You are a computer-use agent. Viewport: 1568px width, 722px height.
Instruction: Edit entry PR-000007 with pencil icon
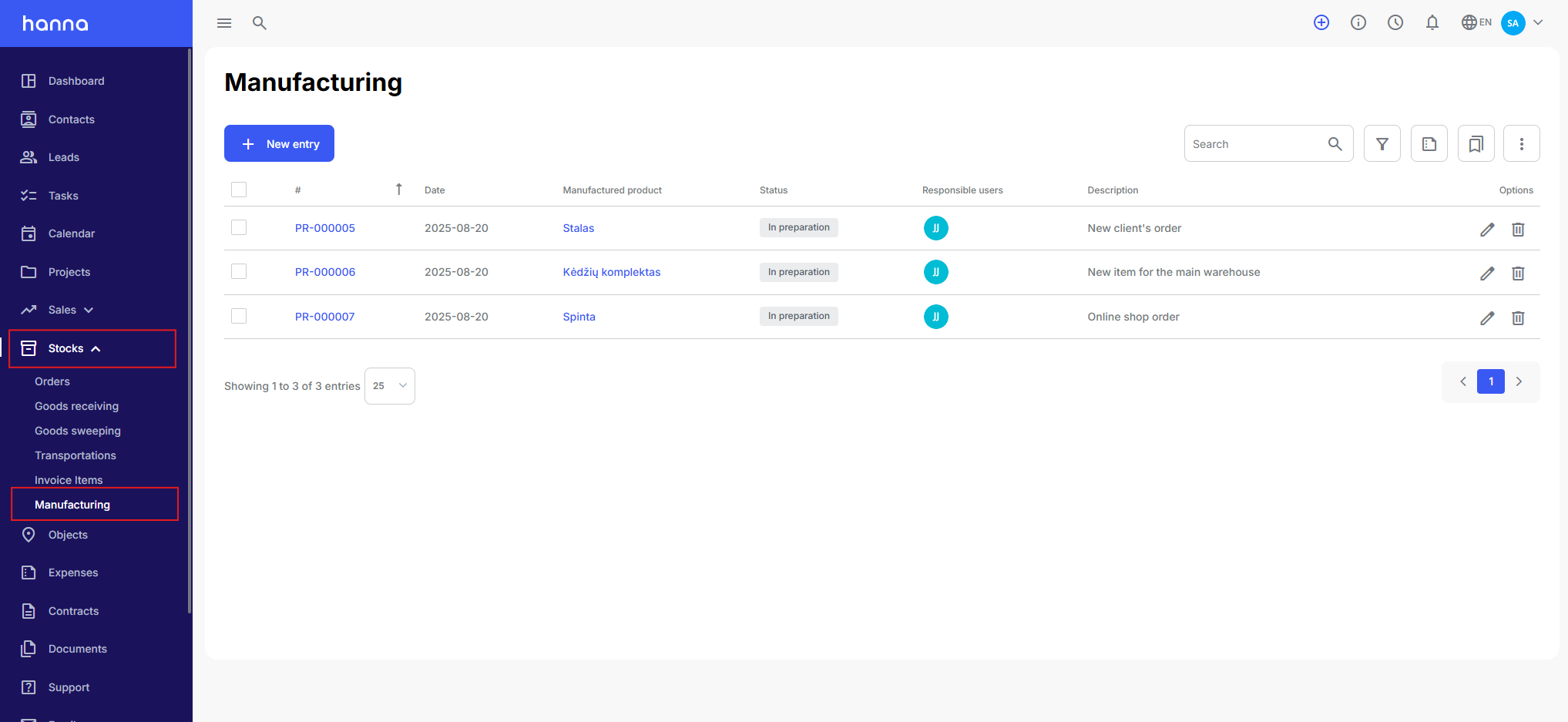pyautogui.click(x=1487, y=318)
